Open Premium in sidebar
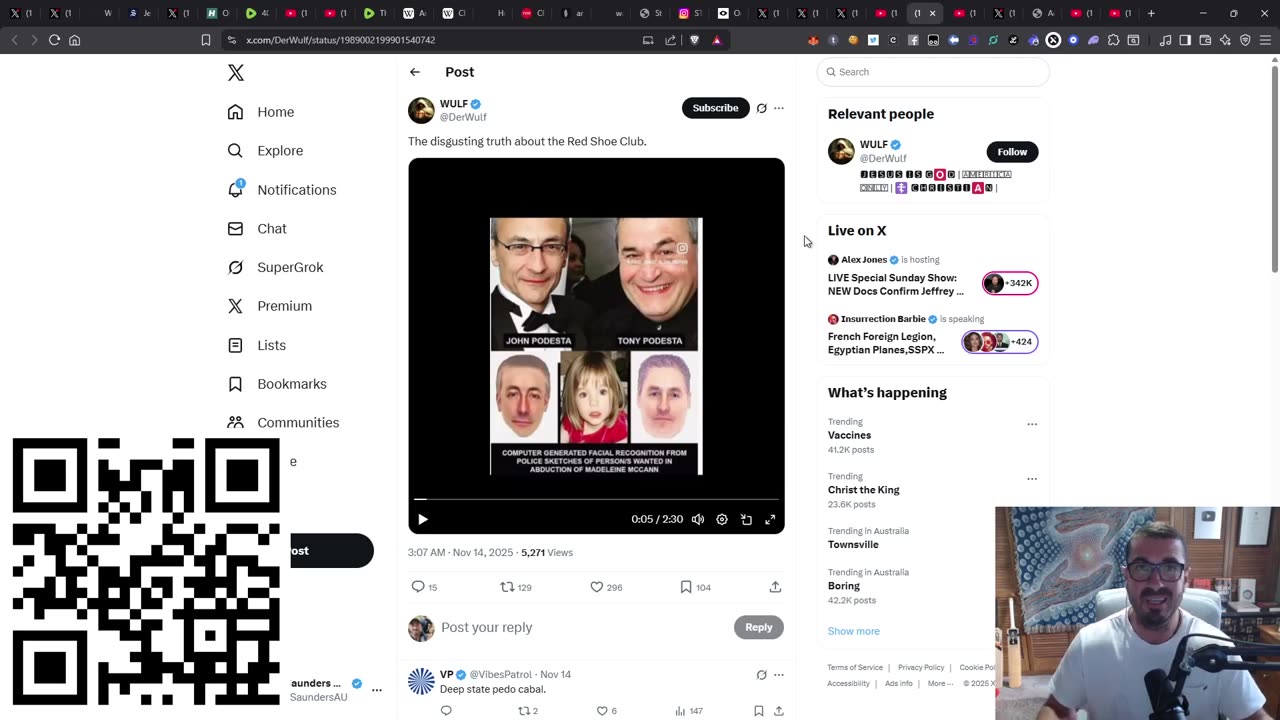 tap(270, 306)
